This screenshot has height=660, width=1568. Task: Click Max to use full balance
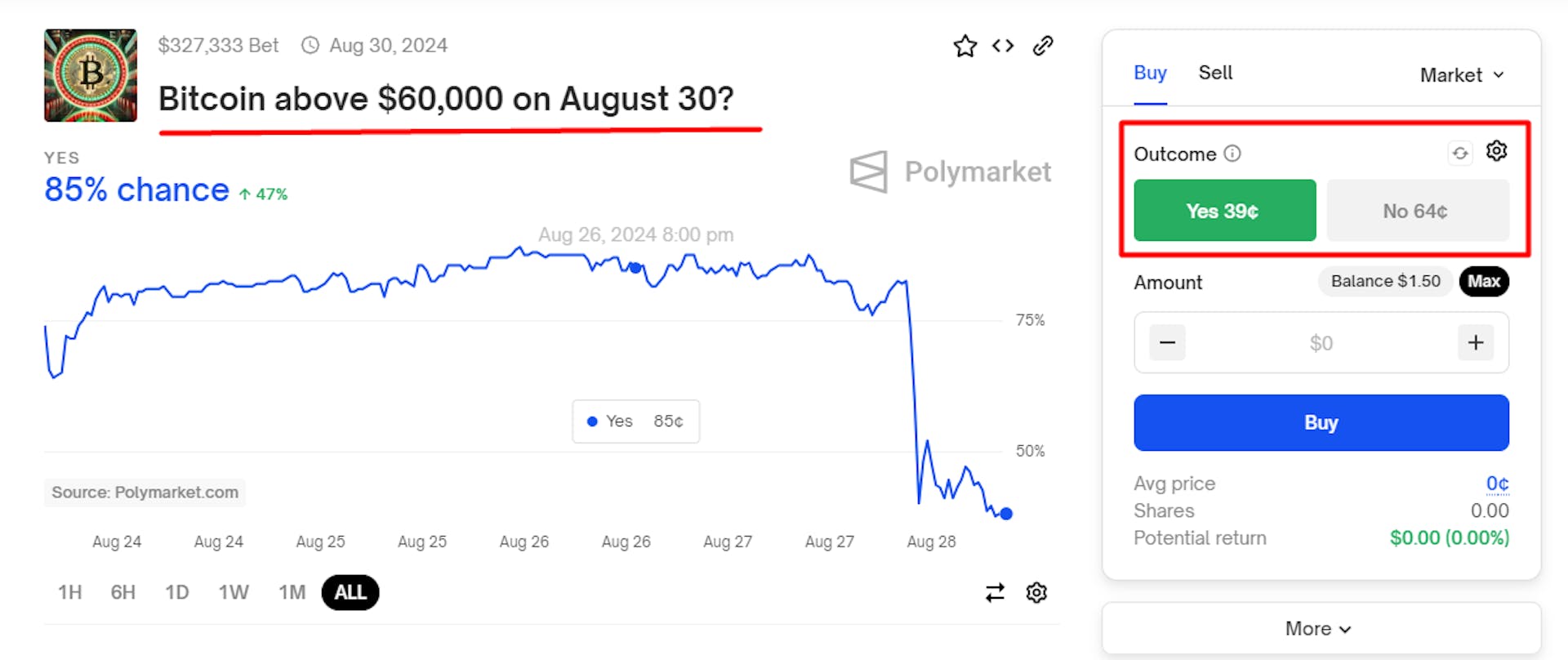point(1484,281)
